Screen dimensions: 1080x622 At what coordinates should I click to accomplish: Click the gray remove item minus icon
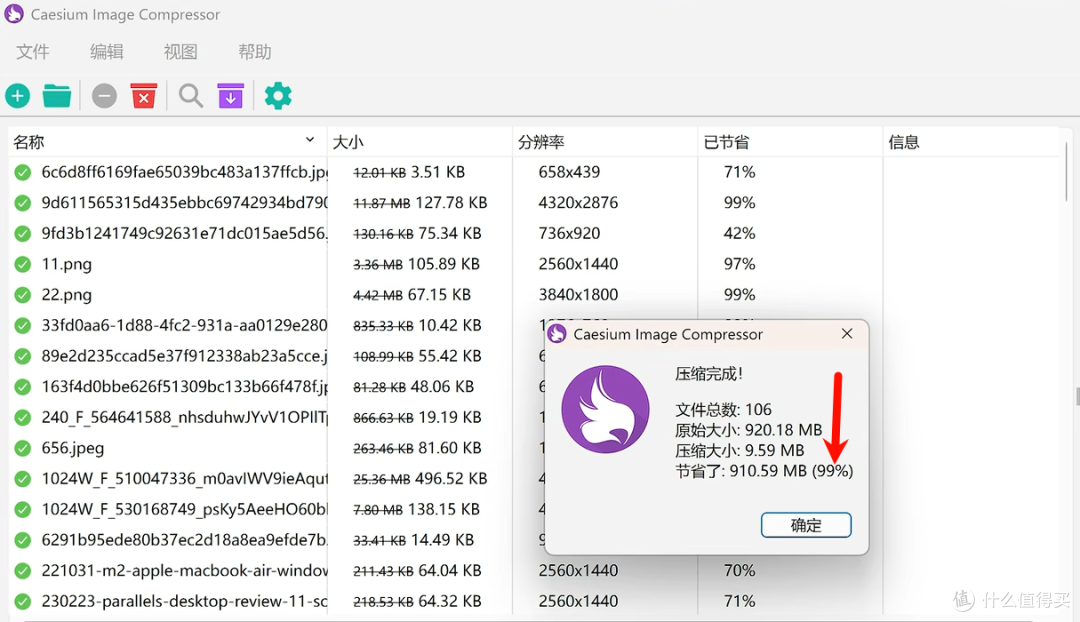[105, 96]
